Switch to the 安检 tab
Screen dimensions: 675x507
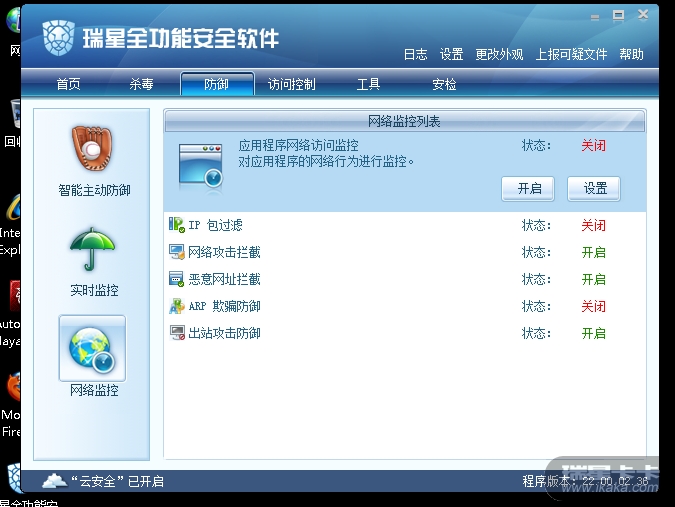(444, 84)
